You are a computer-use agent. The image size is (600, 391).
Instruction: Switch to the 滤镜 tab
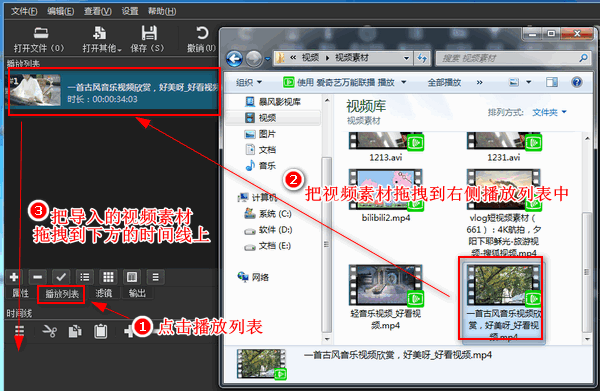click(x=103, y=293)
